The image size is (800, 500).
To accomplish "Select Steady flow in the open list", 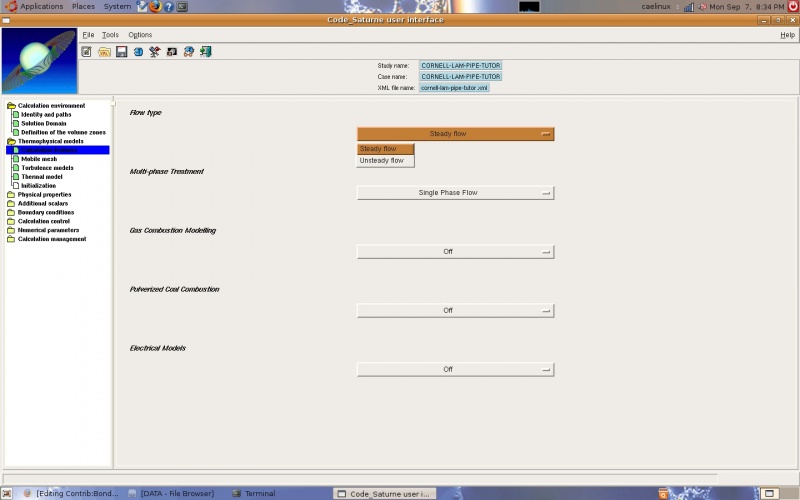I will 385,148.
